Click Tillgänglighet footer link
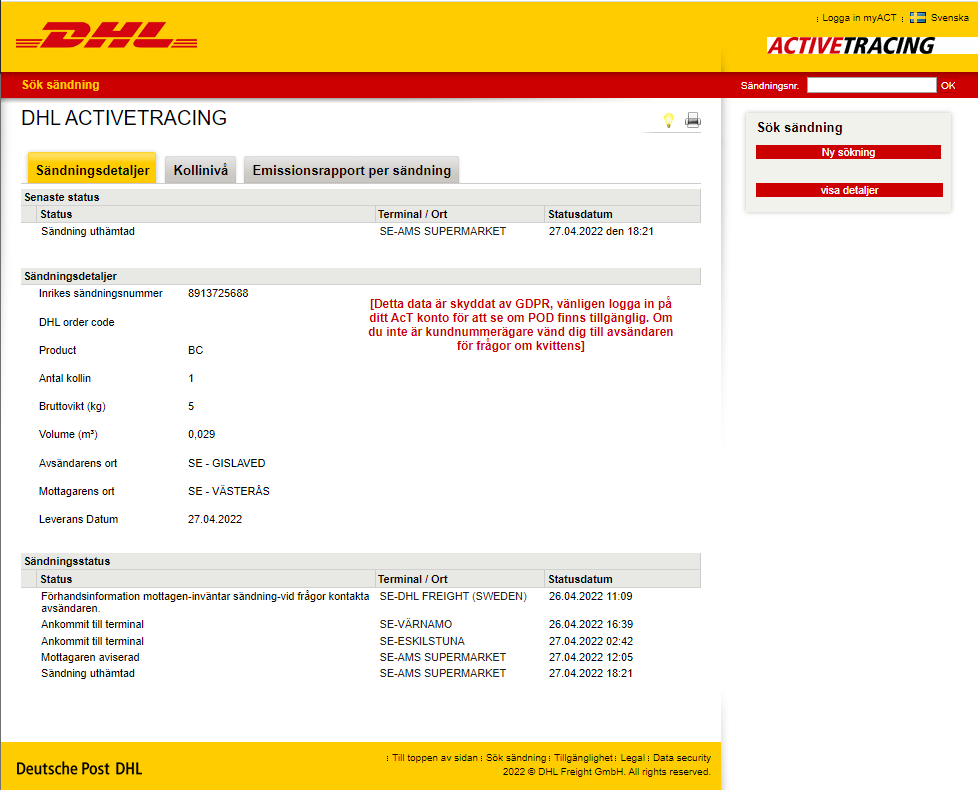Screen dimensions: 978x790 pyautogui.click(x=583, y=758)
